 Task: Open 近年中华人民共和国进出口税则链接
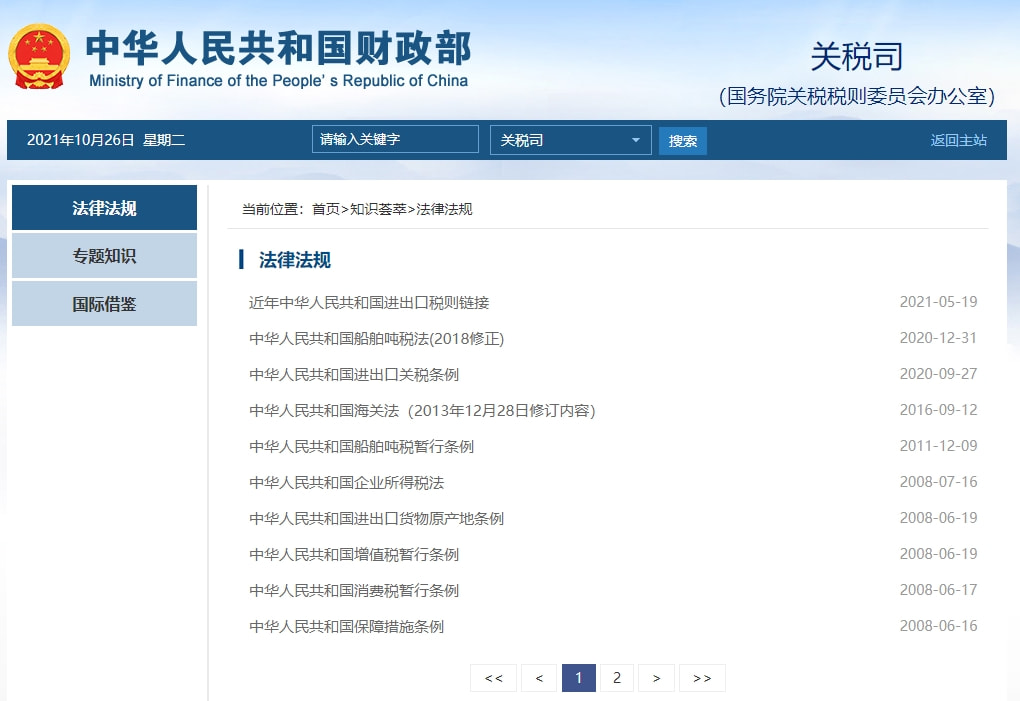coord(370,301)
